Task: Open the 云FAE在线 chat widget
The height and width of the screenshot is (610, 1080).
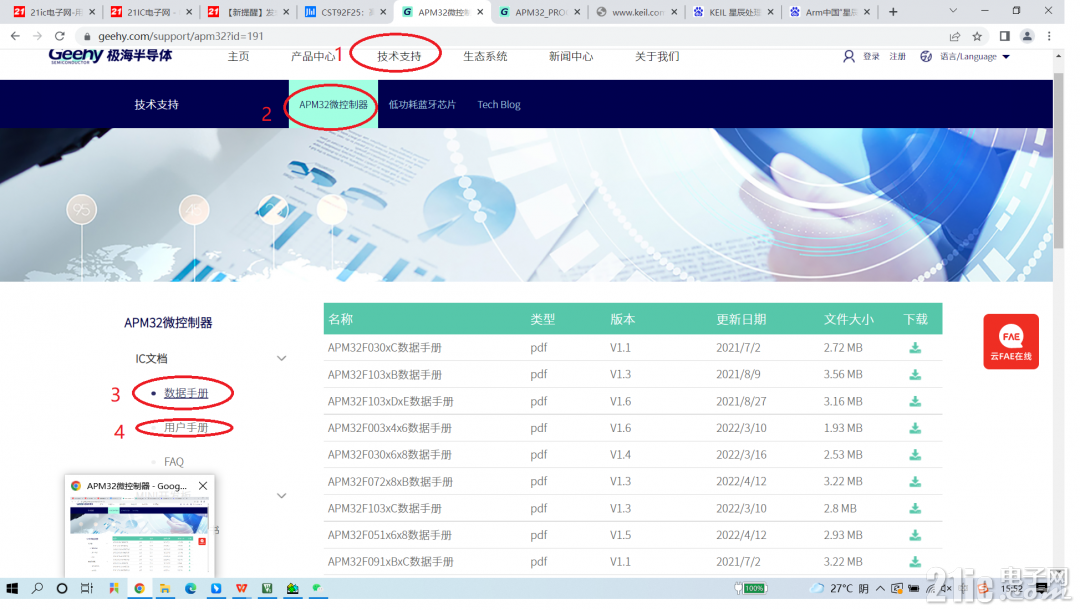Action: (1010, 341)
